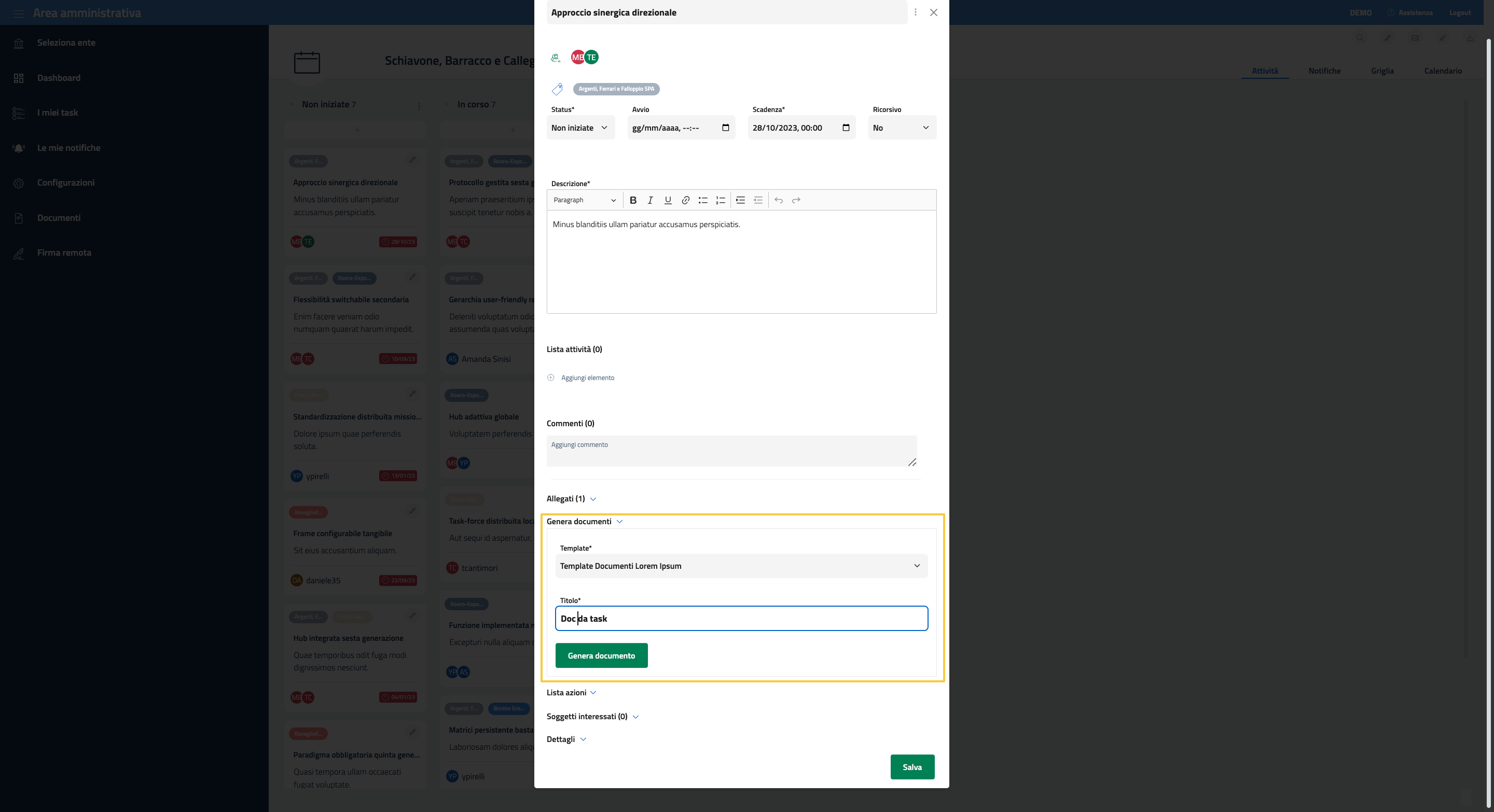Open the Template Documenti Lorem Ipsum dropdown

741,566
